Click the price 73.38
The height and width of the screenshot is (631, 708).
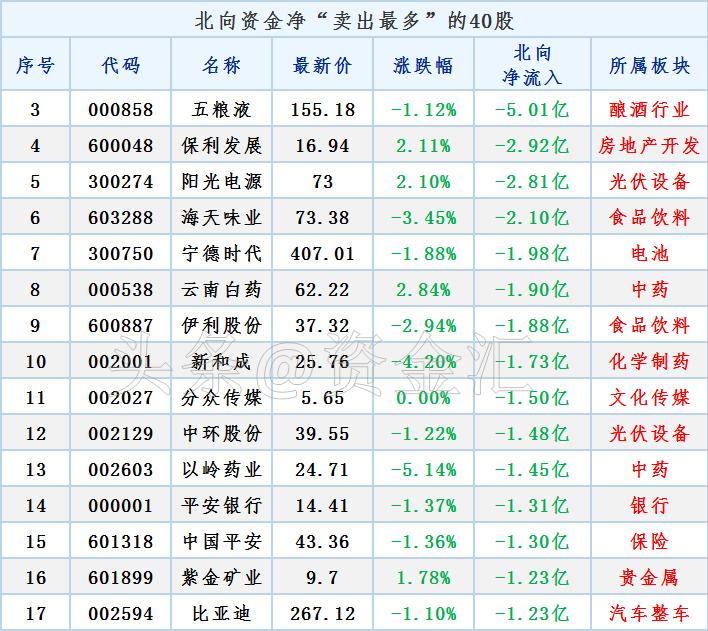point(322,218)
